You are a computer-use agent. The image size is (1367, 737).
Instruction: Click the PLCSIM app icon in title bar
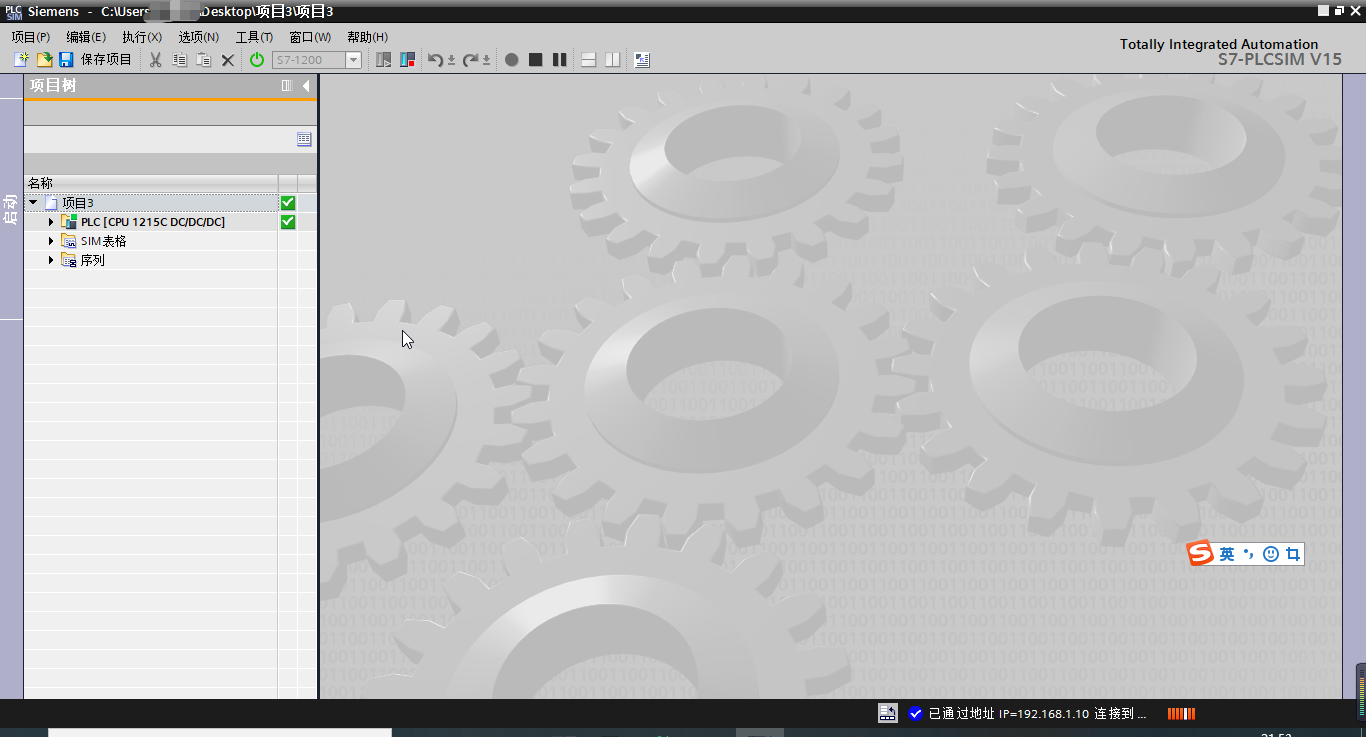13,11
